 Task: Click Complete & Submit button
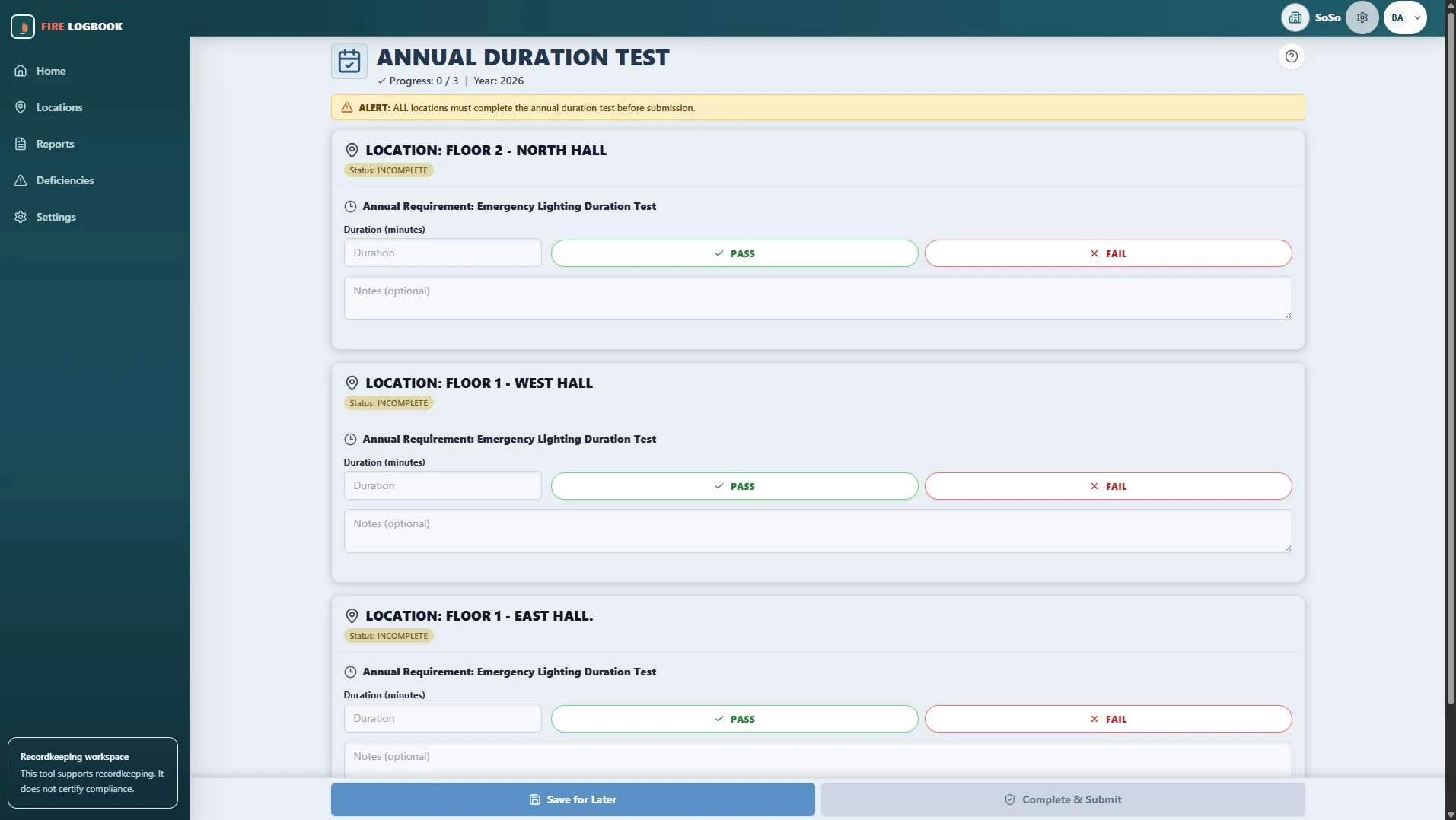(1063, 799)
